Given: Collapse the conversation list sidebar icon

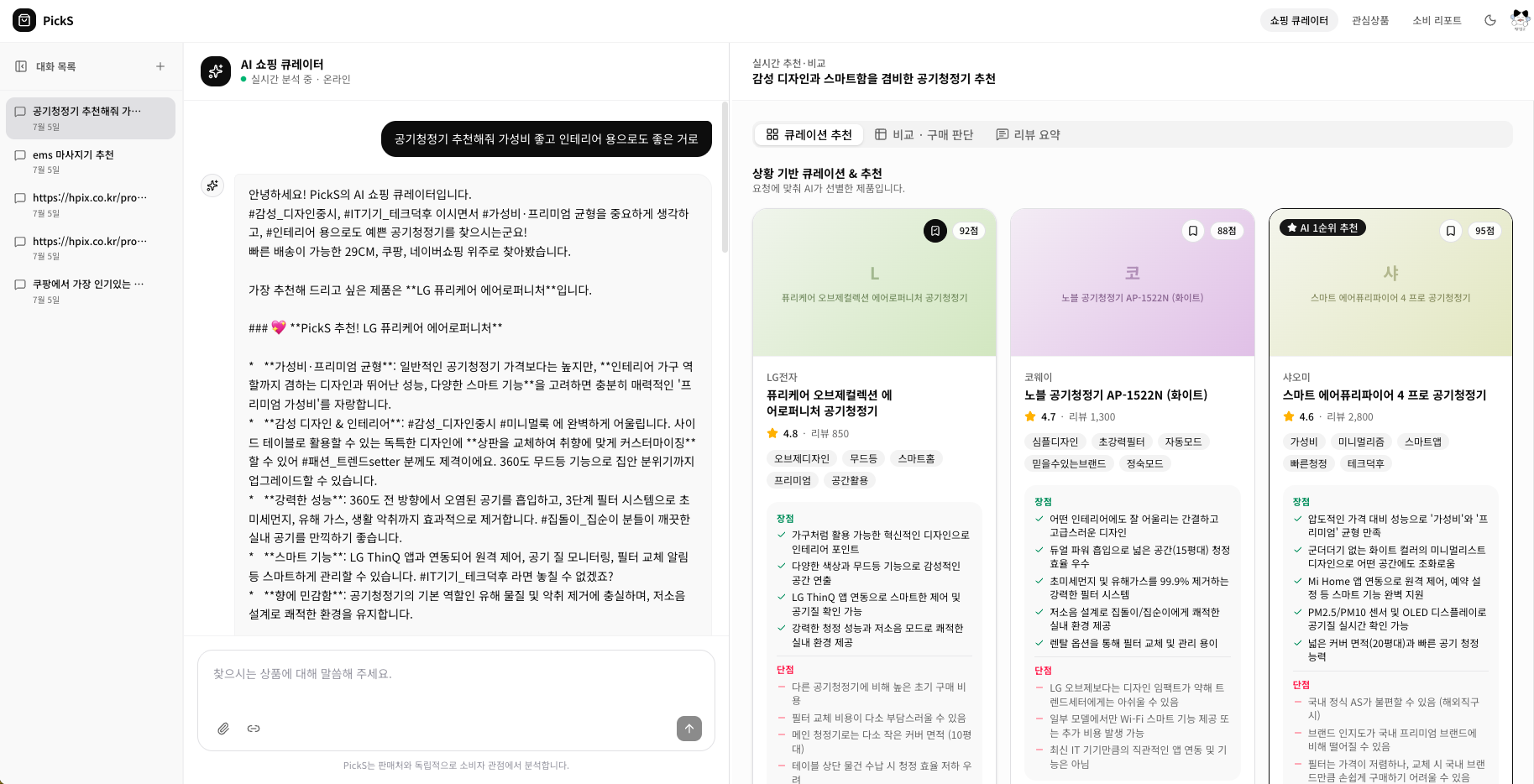Looking at the screenshot, I should coord(21,66).
